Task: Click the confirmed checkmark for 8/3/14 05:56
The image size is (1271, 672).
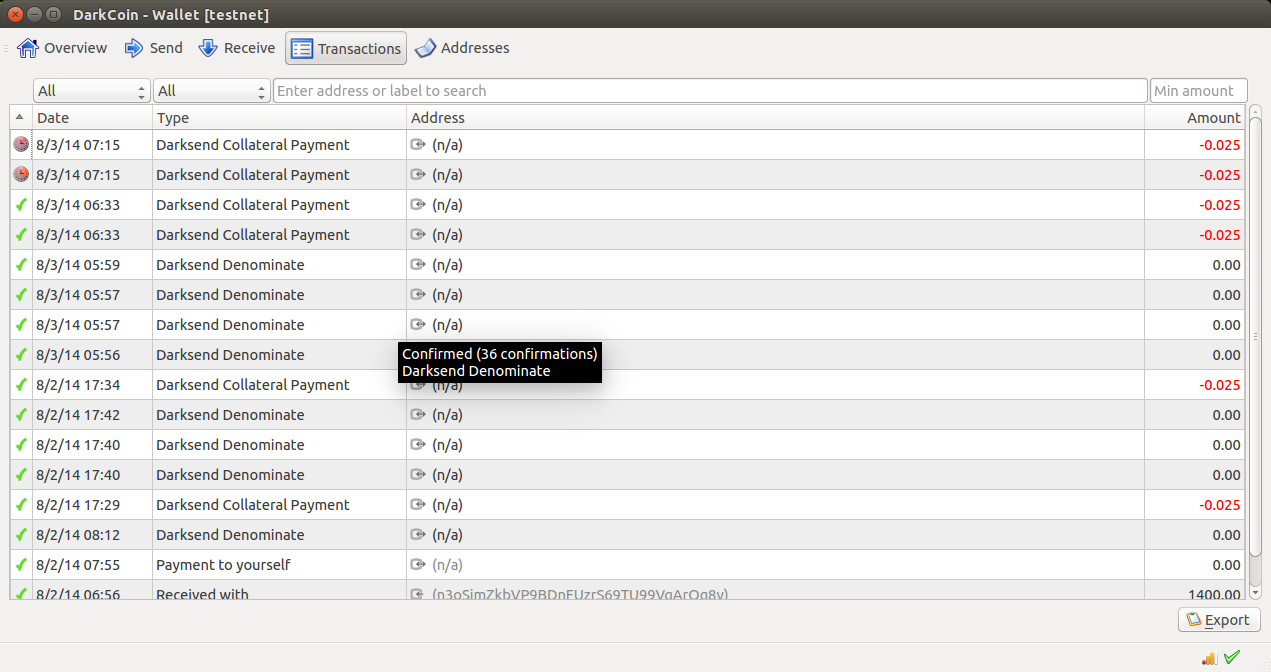Action: pyautogui.click(x=21, y=355)
